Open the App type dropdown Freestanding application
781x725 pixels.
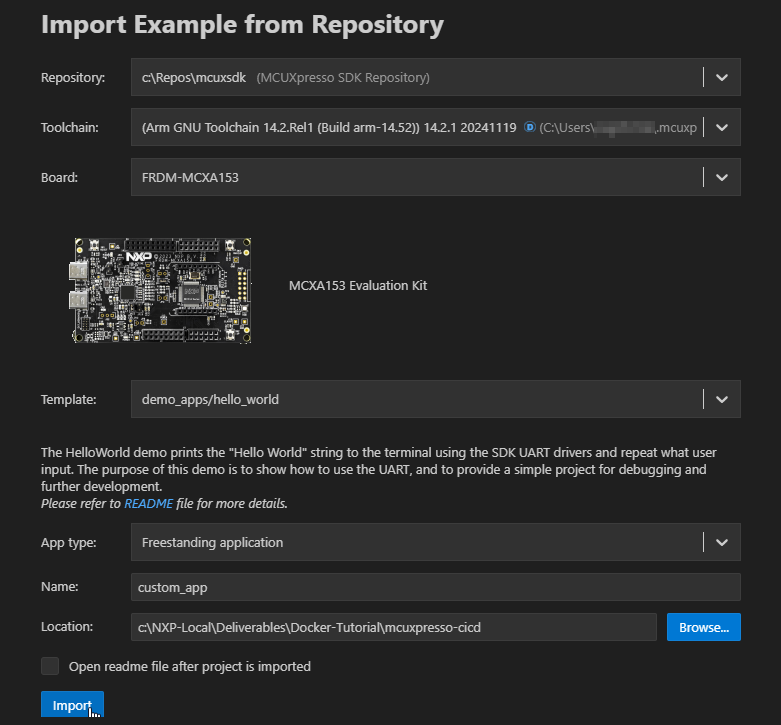(435, 542)
